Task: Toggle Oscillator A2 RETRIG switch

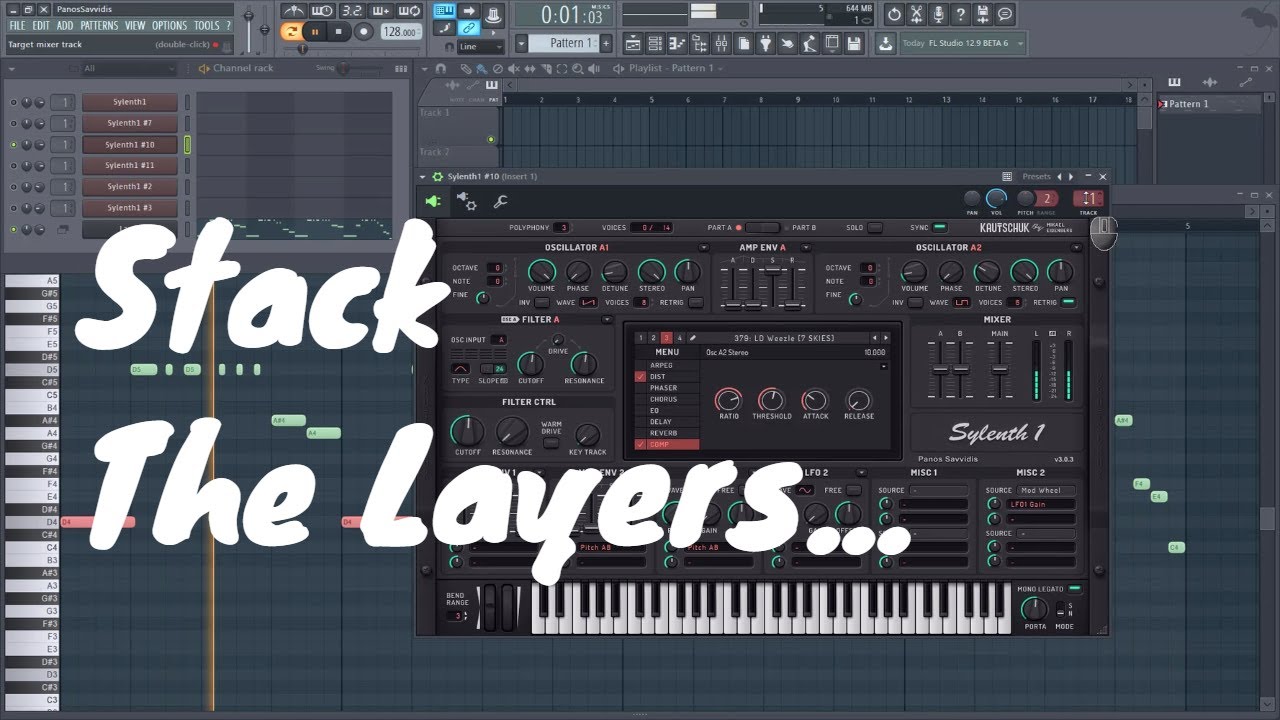Action: (x=1068, y=302)
